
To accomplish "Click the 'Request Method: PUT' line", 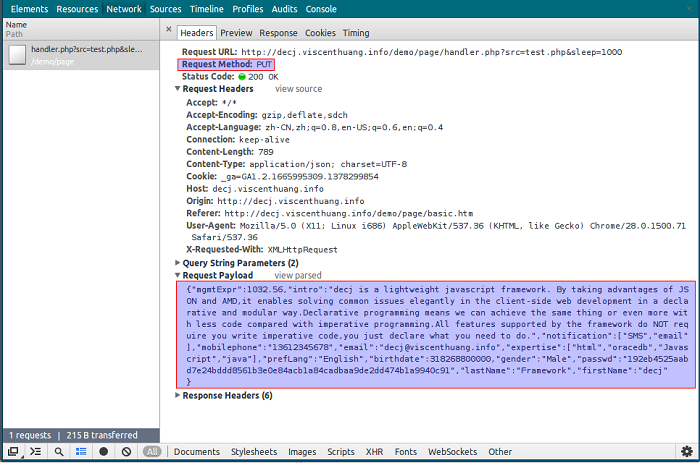I will point(226,64).
